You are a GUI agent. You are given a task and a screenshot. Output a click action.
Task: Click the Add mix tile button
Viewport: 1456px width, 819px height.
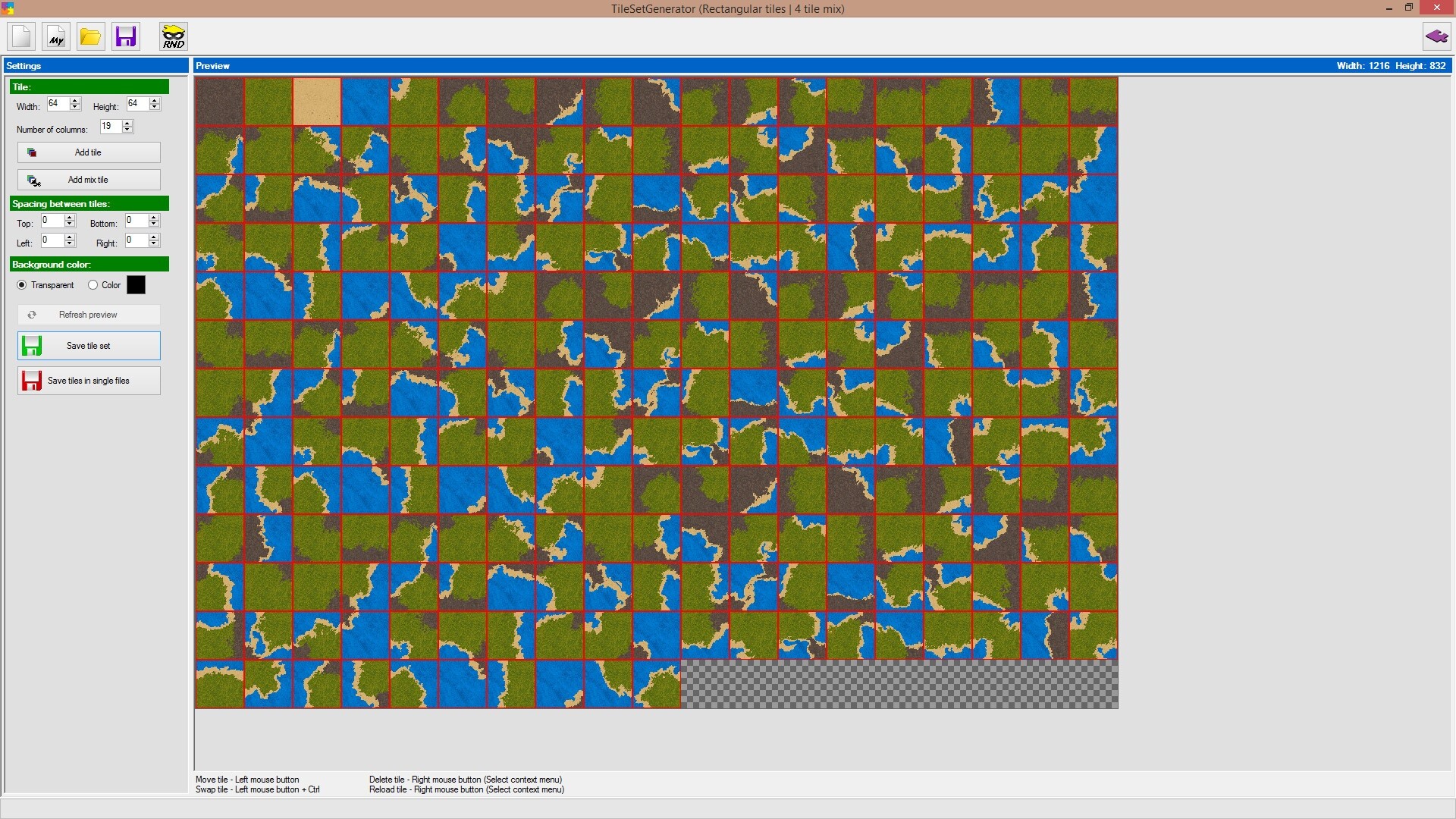(x=89, y=180)
